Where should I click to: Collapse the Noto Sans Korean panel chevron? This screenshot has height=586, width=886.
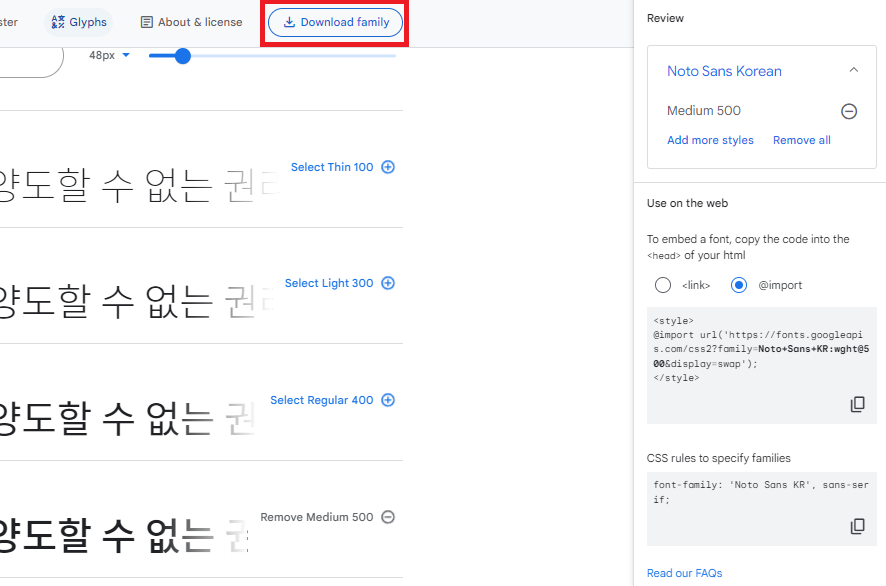click(853, 70)
